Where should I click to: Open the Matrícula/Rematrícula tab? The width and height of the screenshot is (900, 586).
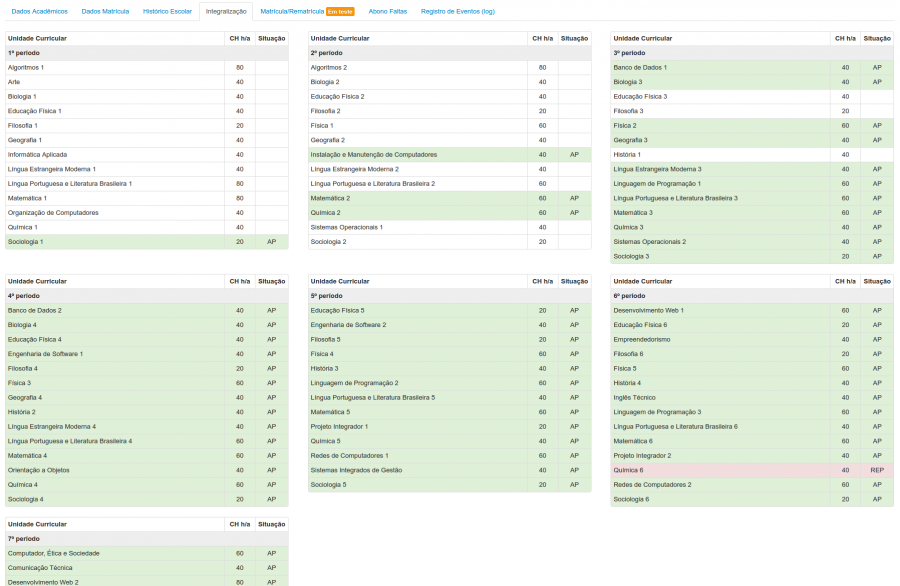[291, 11]
